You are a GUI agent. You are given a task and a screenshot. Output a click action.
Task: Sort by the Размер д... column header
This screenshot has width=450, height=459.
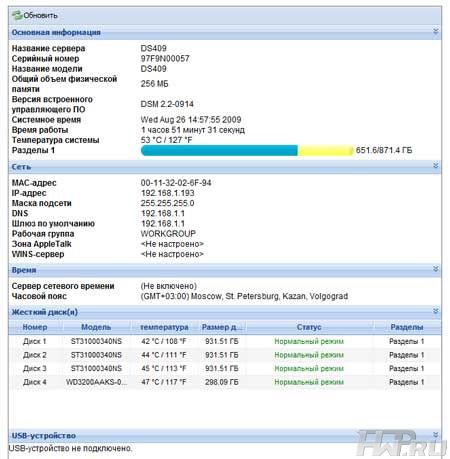coord(222,327)
